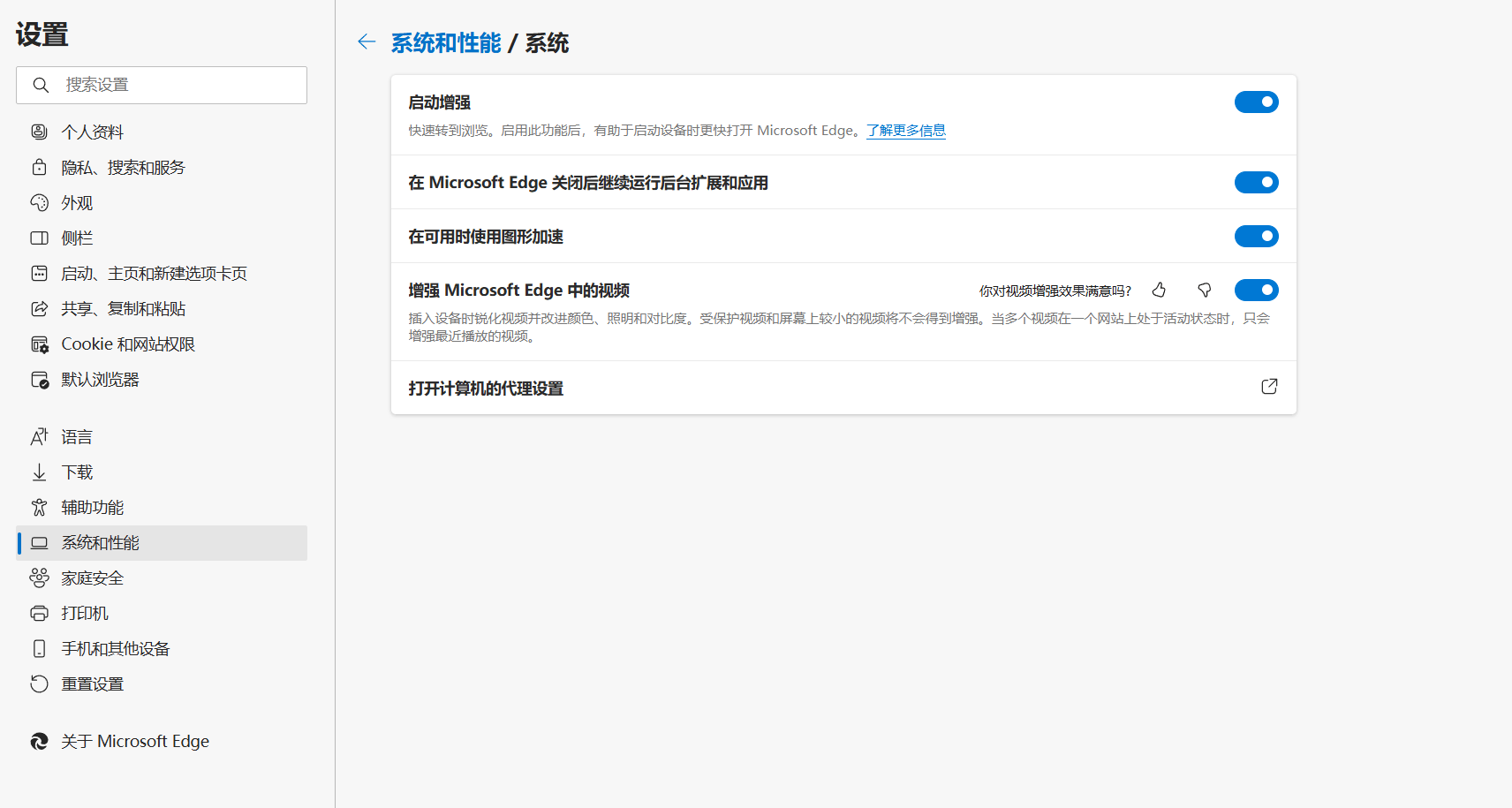Click the phone icon for 手机和其他设备
Image resolution: width=1512 pixels, height=808 pixels.
39,648
